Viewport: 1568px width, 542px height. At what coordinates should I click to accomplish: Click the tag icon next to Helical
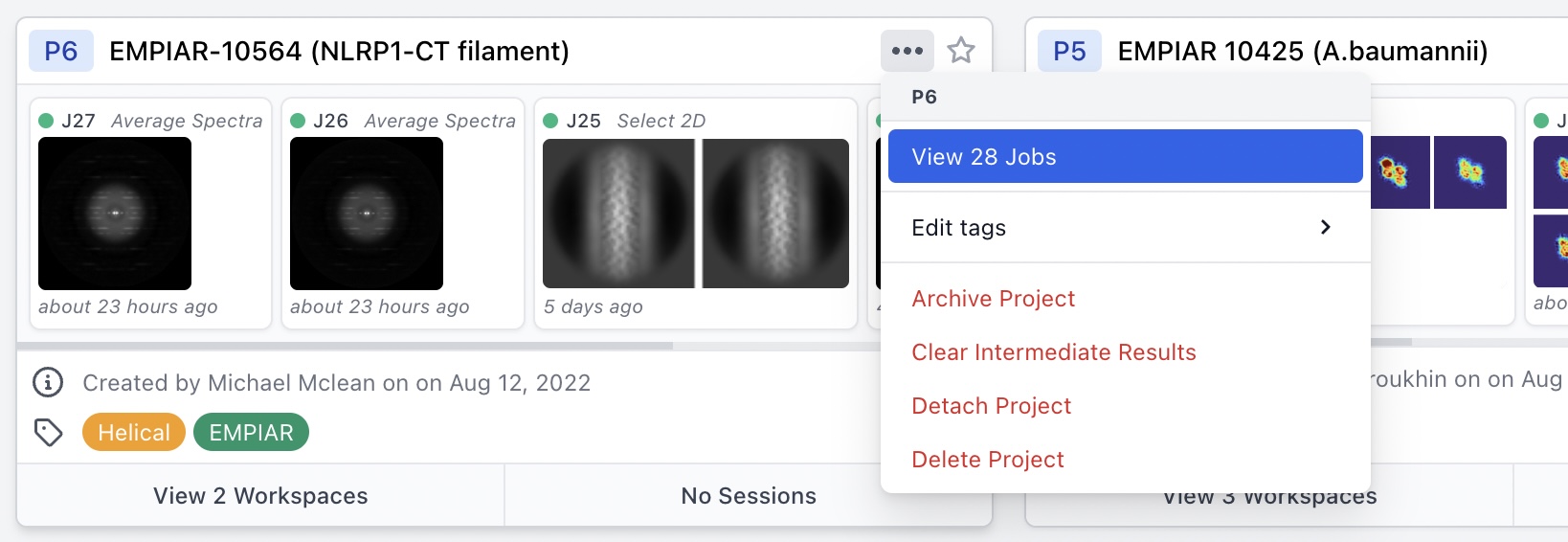[x=48, y=433]
